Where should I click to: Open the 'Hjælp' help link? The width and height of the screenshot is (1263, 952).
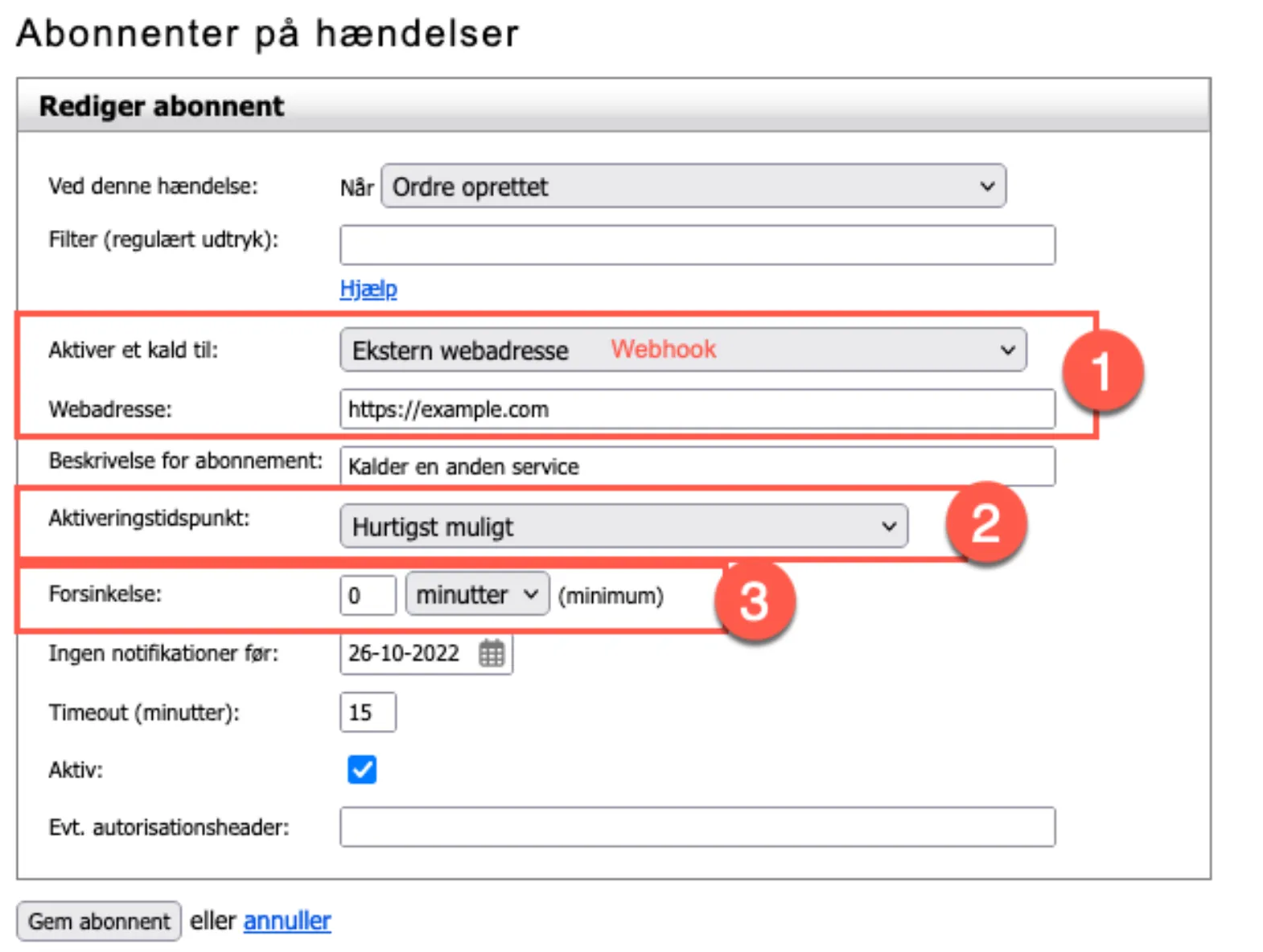pyautogui.click(x=368, y=289)
